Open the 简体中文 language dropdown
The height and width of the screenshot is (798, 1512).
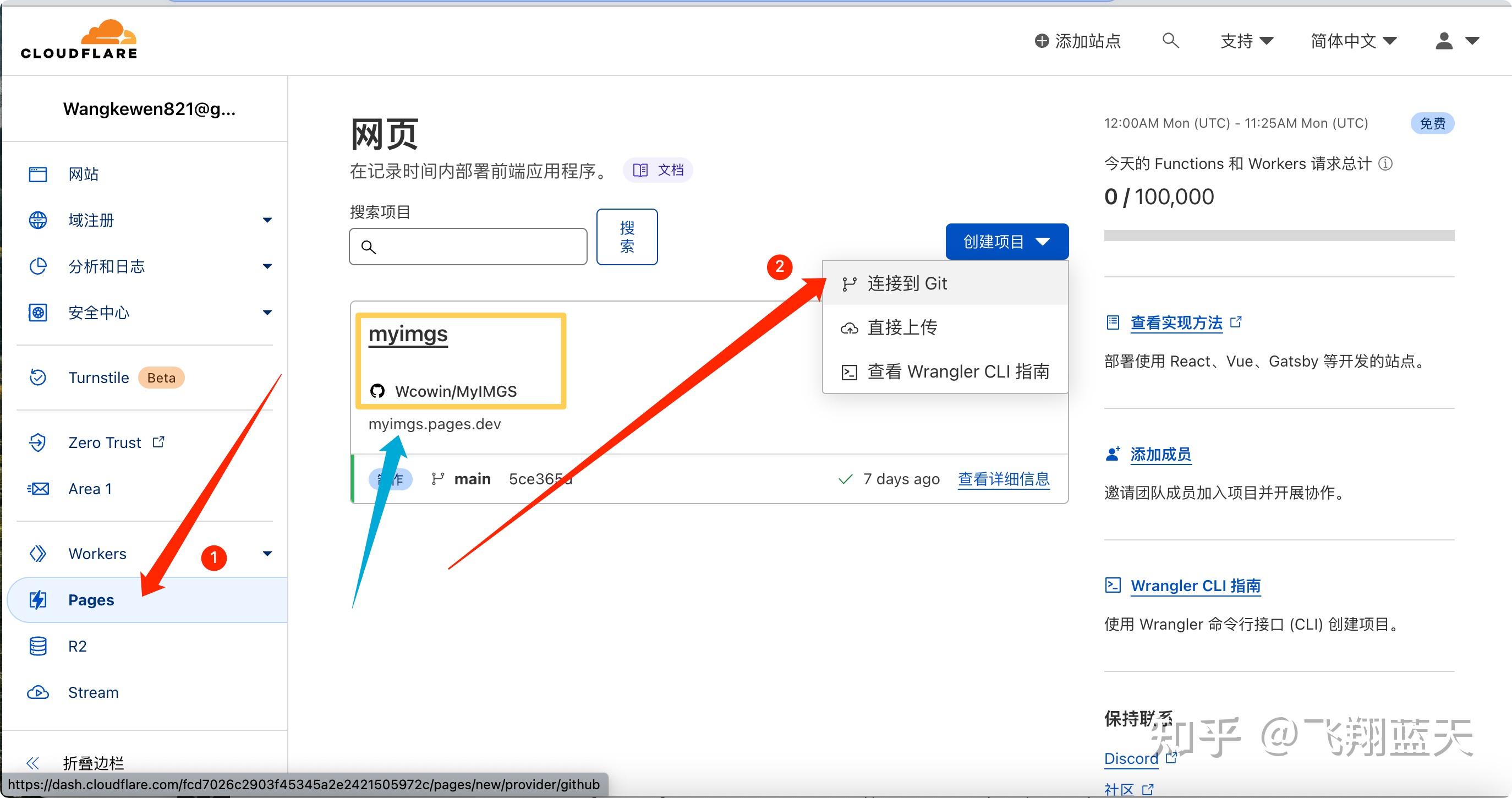1354,41
